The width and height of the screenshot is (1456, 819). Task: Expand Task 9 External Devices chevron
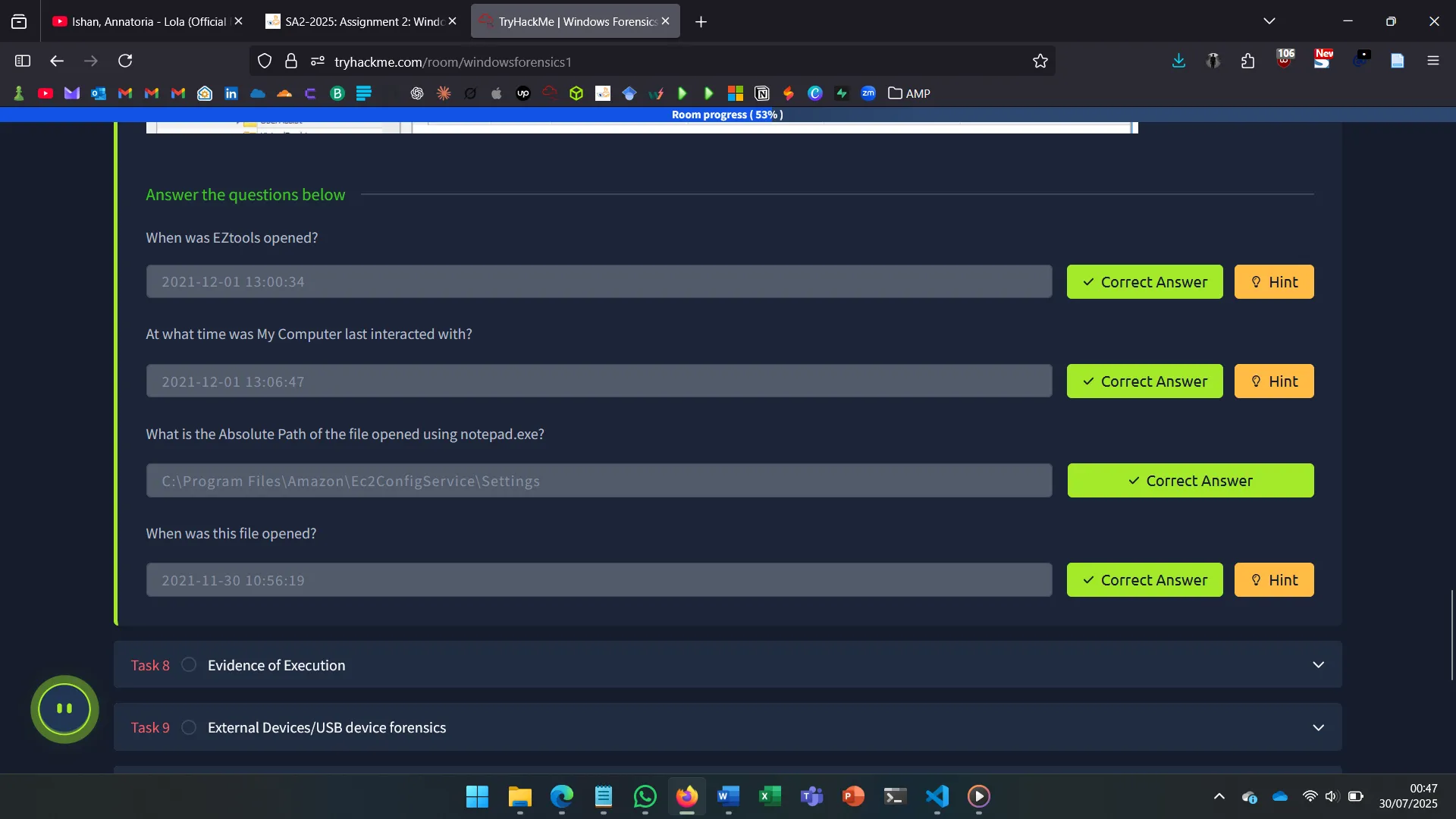(x=1318, y=727)
